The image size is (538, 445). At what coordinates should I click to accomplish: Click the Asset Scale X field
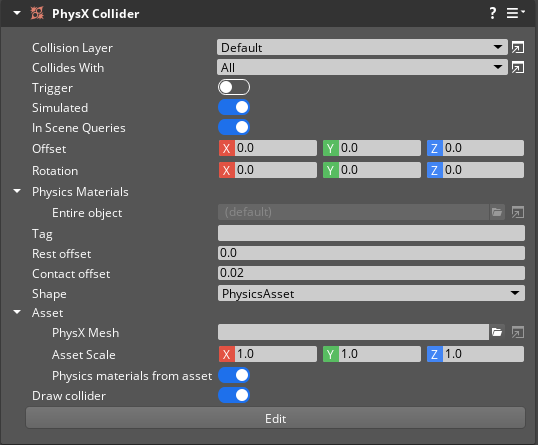pos(276,354)
